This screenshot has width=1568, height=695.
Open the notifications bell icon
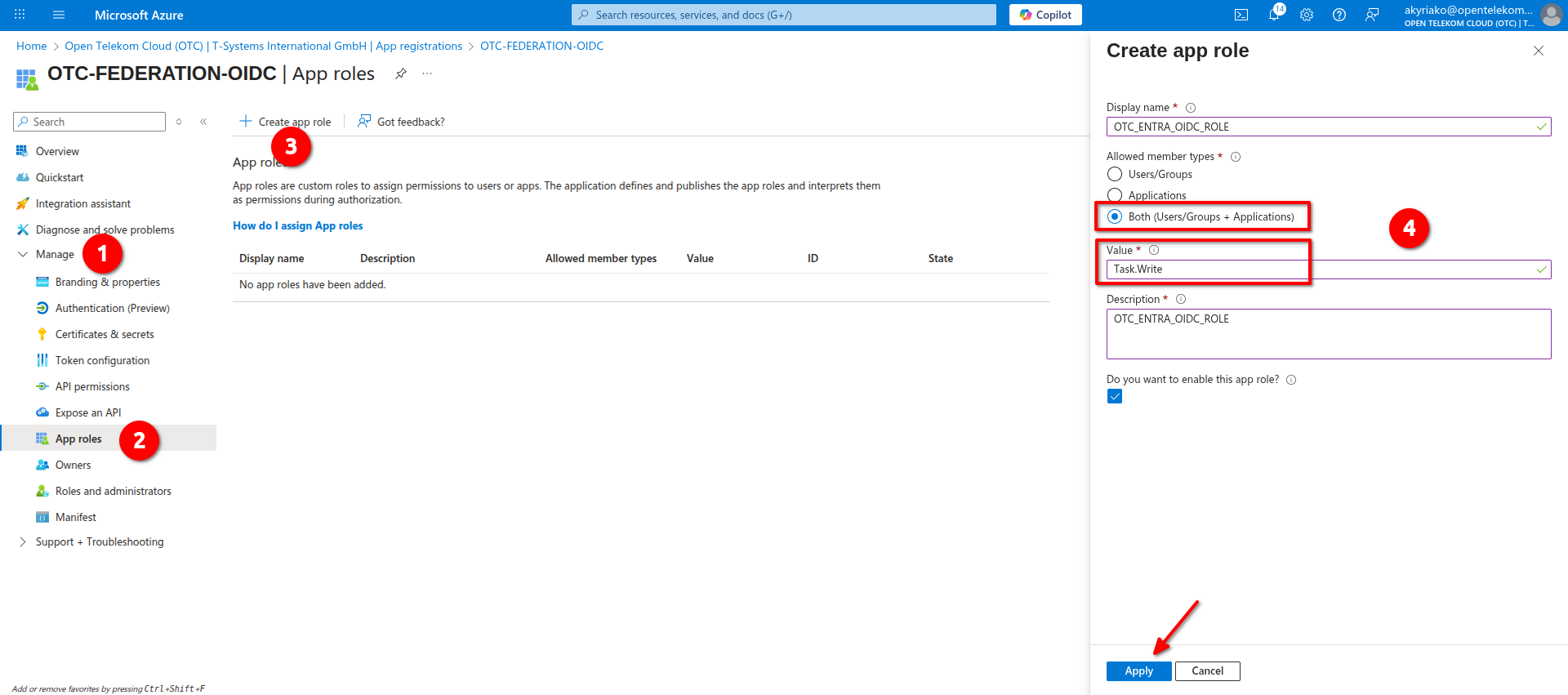(x=1274, y=15)
